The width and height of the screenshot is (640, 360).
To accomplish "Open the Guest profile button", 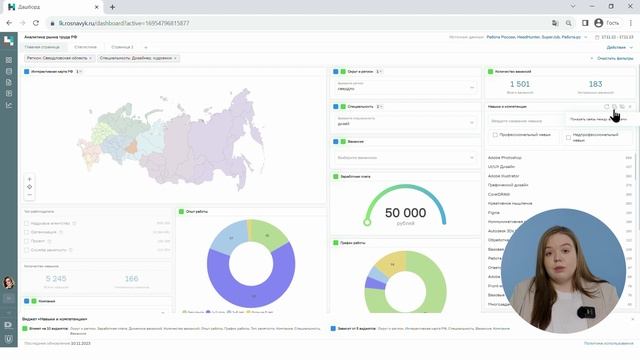I will (607, 23).
